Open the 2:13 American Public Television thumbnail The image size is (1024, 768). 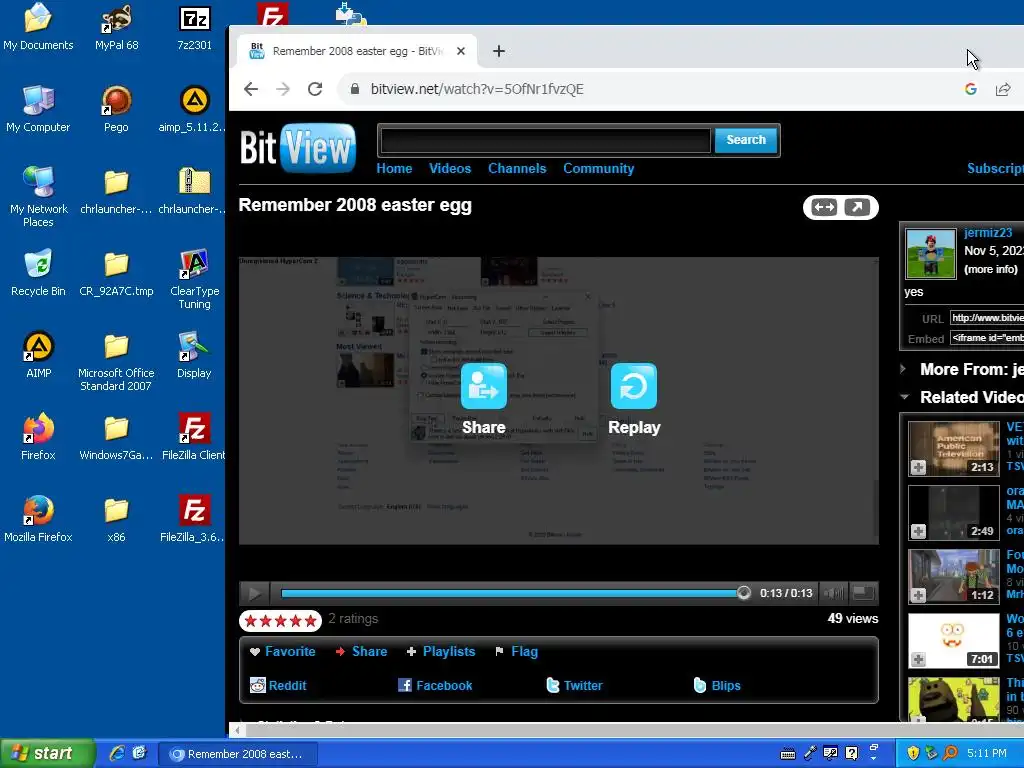[x=953, y=448]
